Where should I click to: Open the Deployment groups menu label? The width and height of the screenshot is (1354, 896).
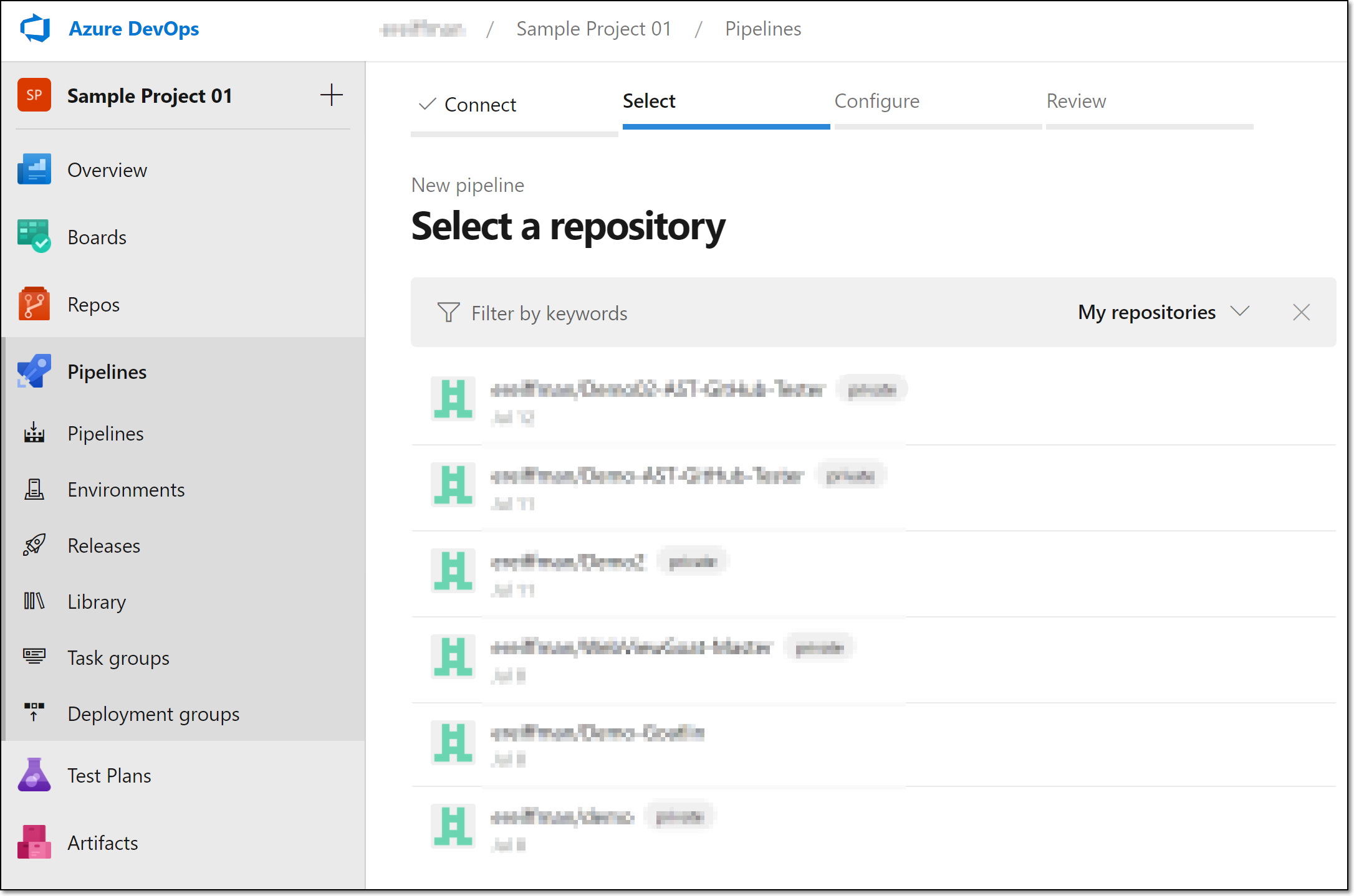tap(153, 713)
